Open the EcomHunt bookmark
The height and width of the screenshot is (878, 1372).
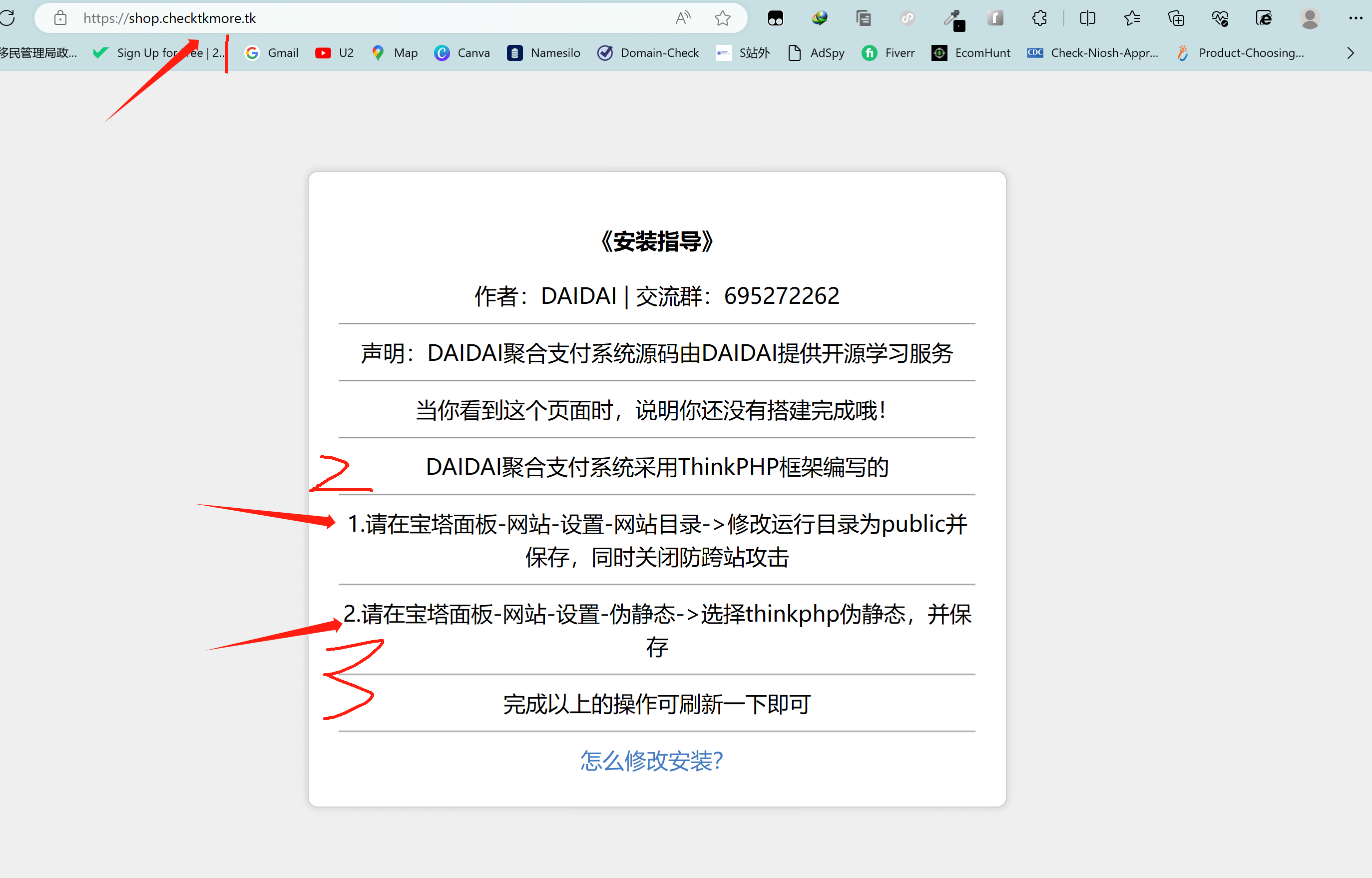pyautogui.click(x=971, y=53)
